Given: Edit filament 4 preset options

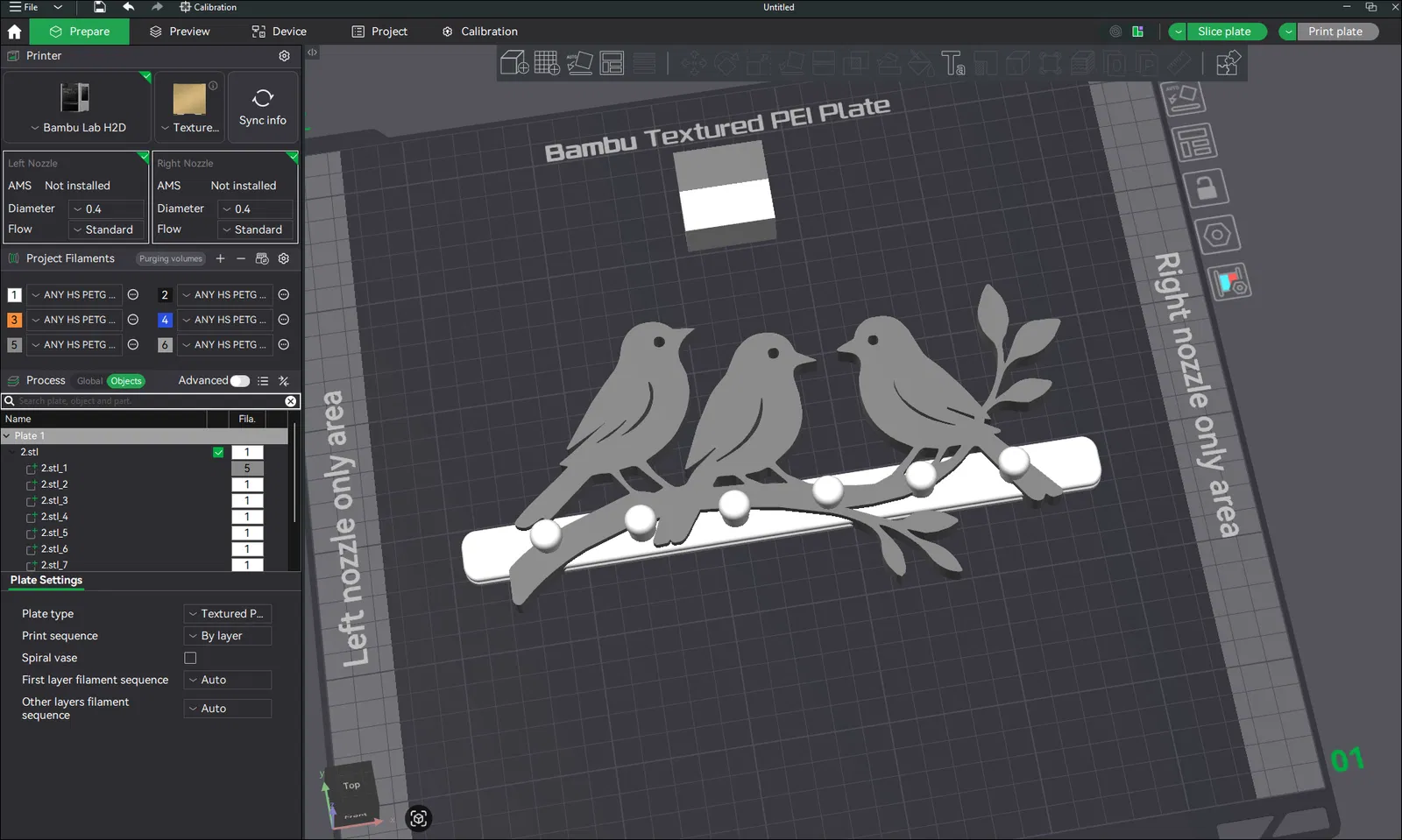Looking at the screenshot, I should click(x=284, y=320).
